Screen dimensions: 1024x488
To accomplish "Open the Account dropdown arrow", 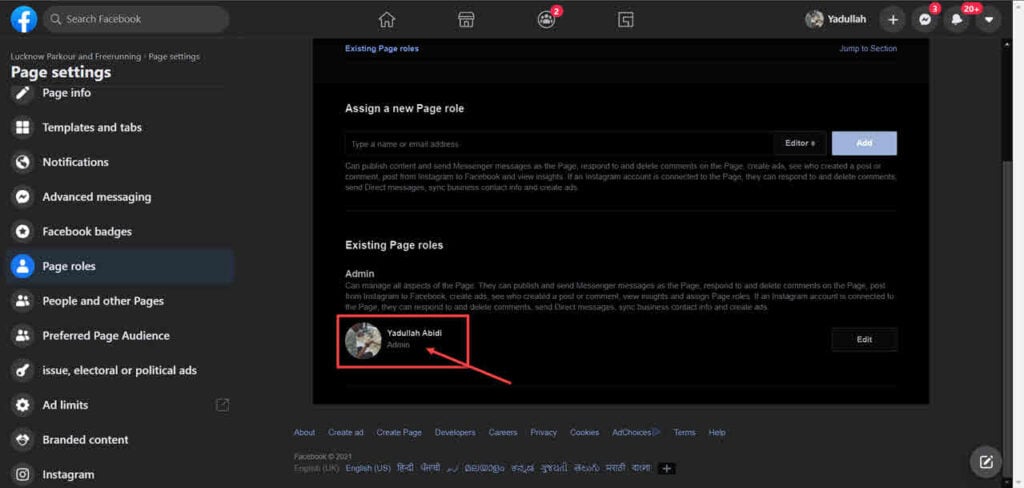I will [x=989, y=20].
